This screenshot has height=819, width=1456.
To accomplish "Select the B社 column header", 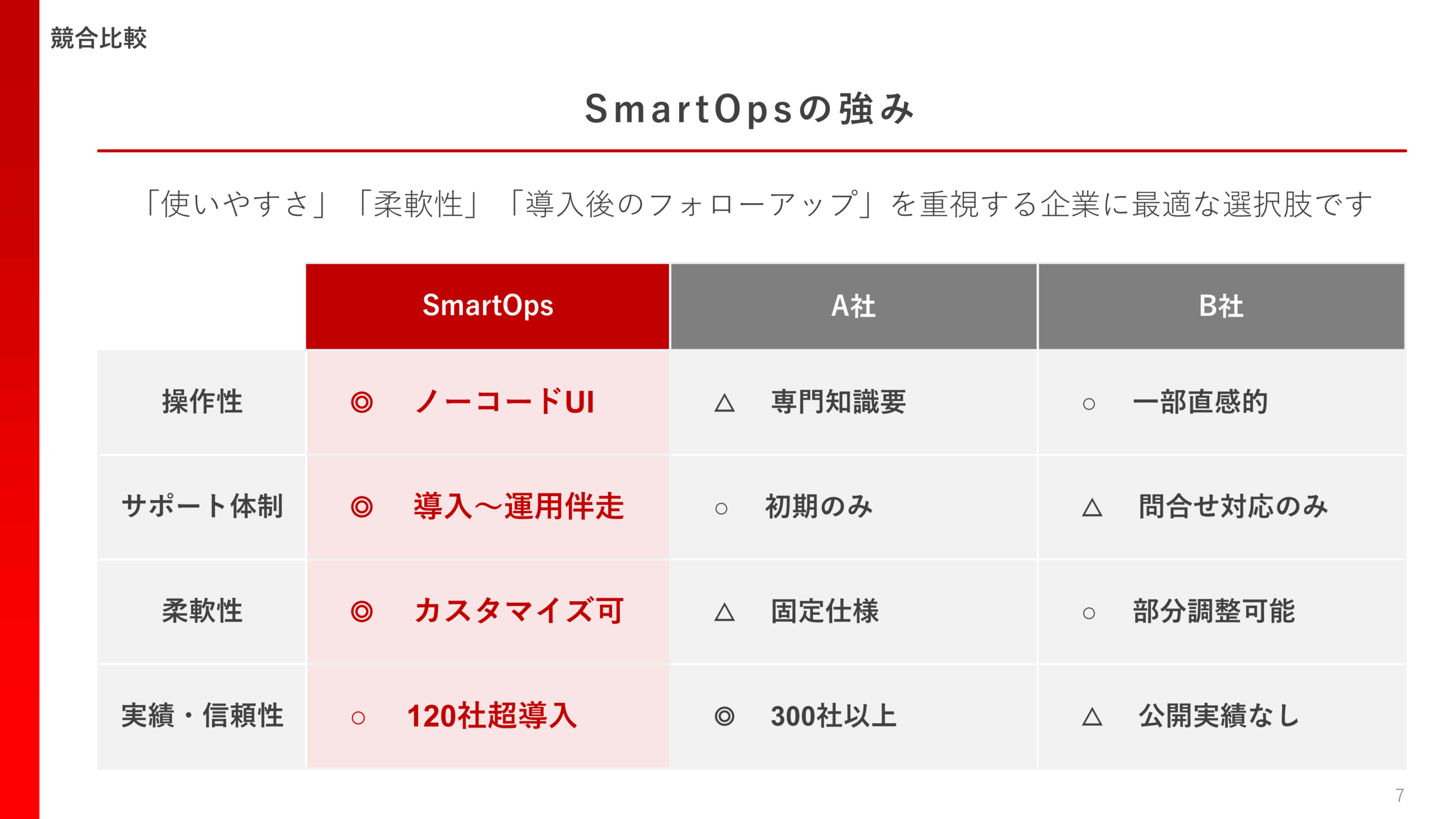I will pyautogui.click(x=1221, y=306).
